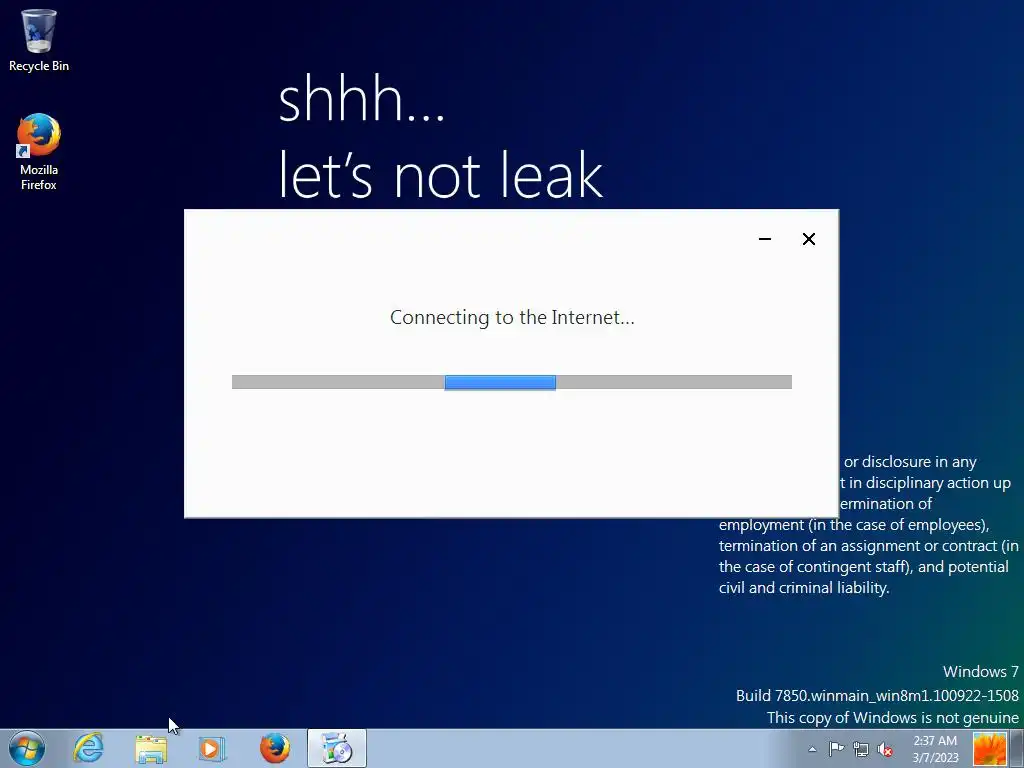Viewport: 1024px width, 768px height.
Task: Click the connection progress bar
Action: [512, 382]
